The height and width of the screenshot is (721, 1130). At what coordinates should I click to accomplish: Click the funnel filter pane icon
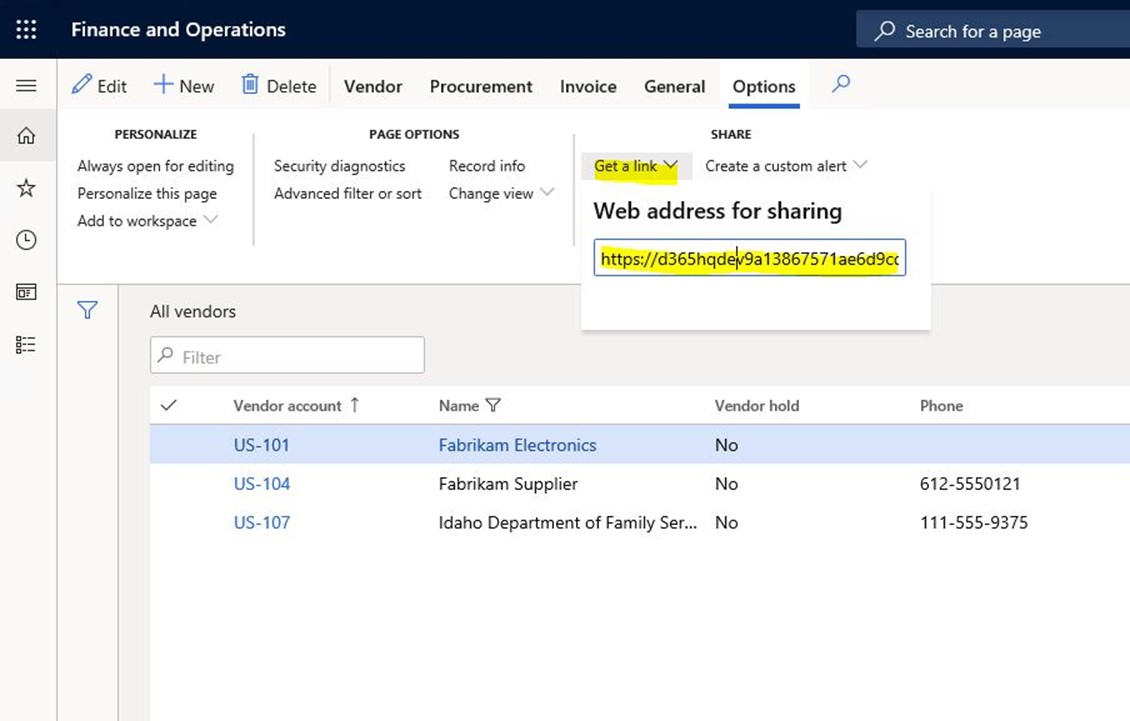[88, 311]
